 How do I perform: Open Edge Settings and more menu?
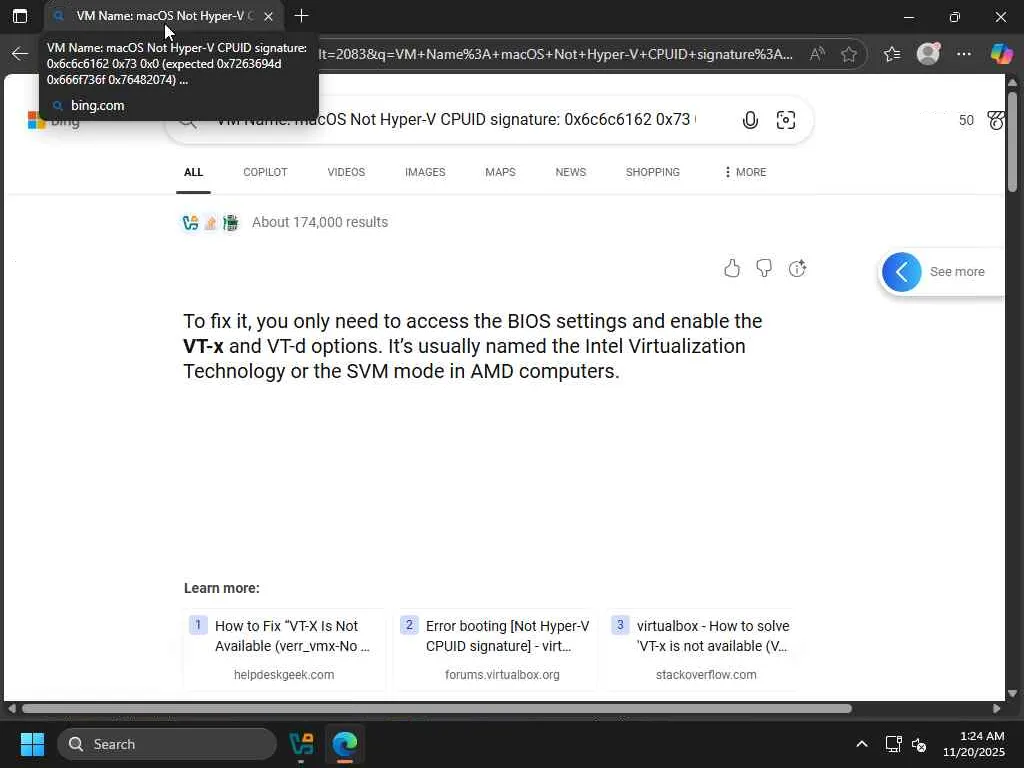click(964, 54)
